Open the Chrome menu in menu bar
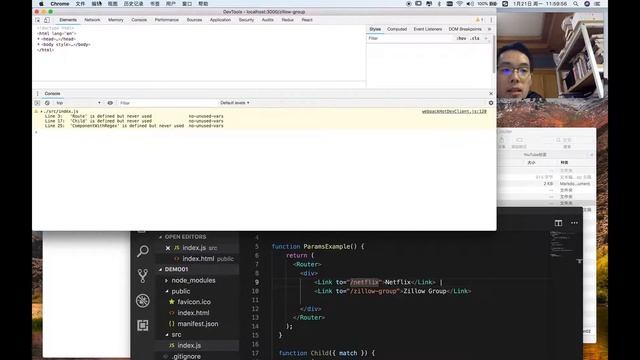The height and width of the screenshot is (360, 640). click(x=60, y=4)
